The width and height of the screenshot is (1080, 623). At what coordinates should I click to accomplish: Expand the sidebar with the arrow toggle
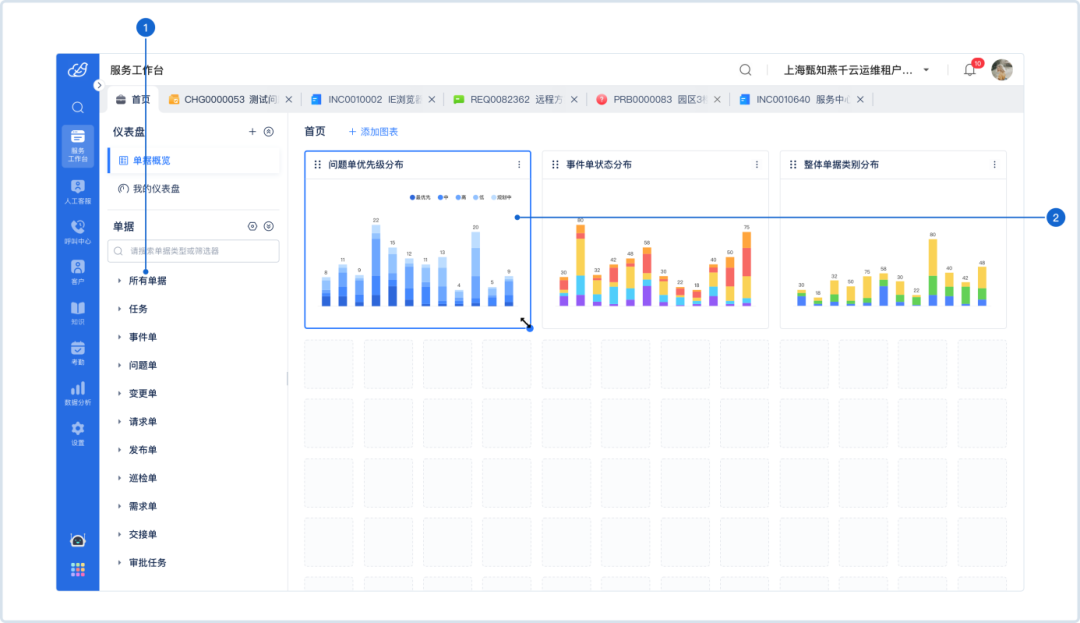98,85
